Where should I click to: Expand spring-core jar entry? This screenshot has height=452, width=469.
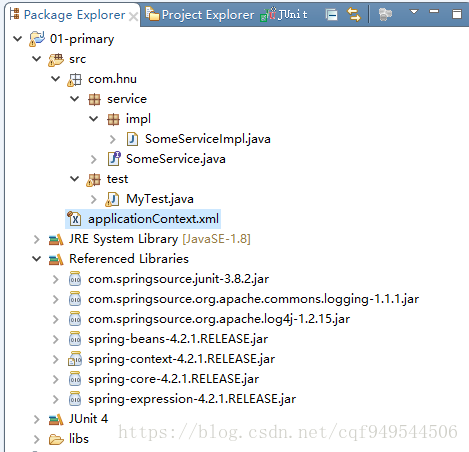click(55, 379)
